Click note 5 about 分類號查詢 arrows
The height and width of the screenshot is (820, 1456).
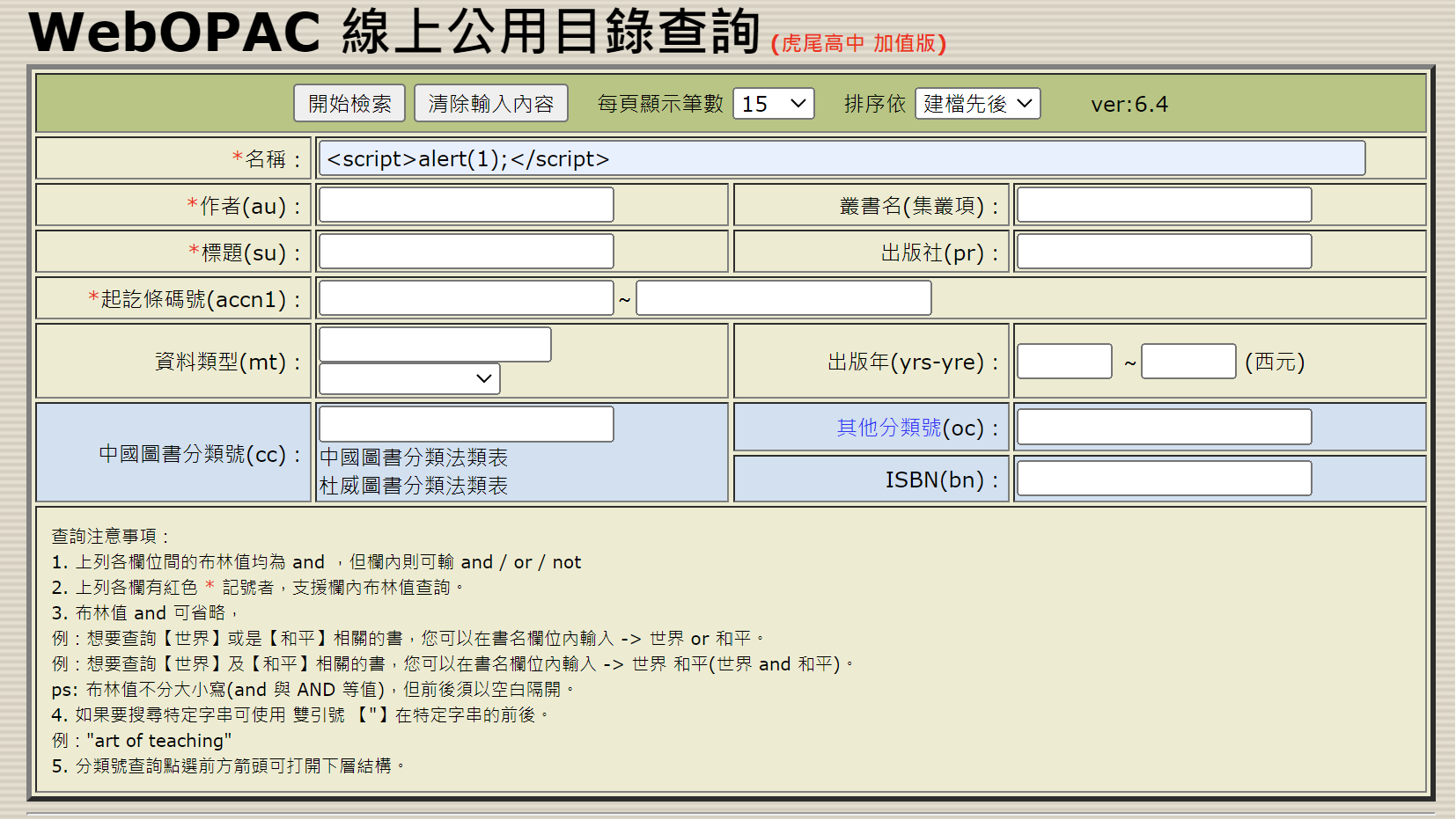pyautogui.click(x=228, y=766)
